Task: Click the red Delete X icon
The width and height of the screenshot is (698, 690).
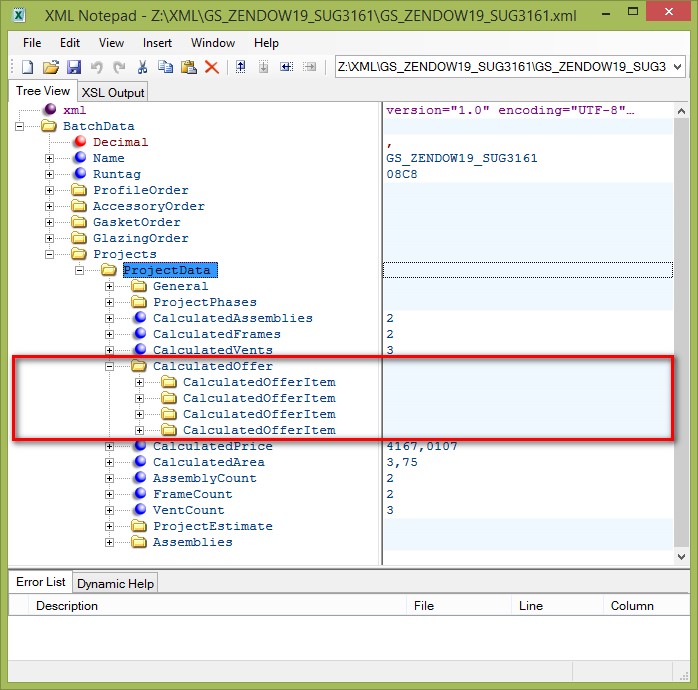Action: pos(212,67)
